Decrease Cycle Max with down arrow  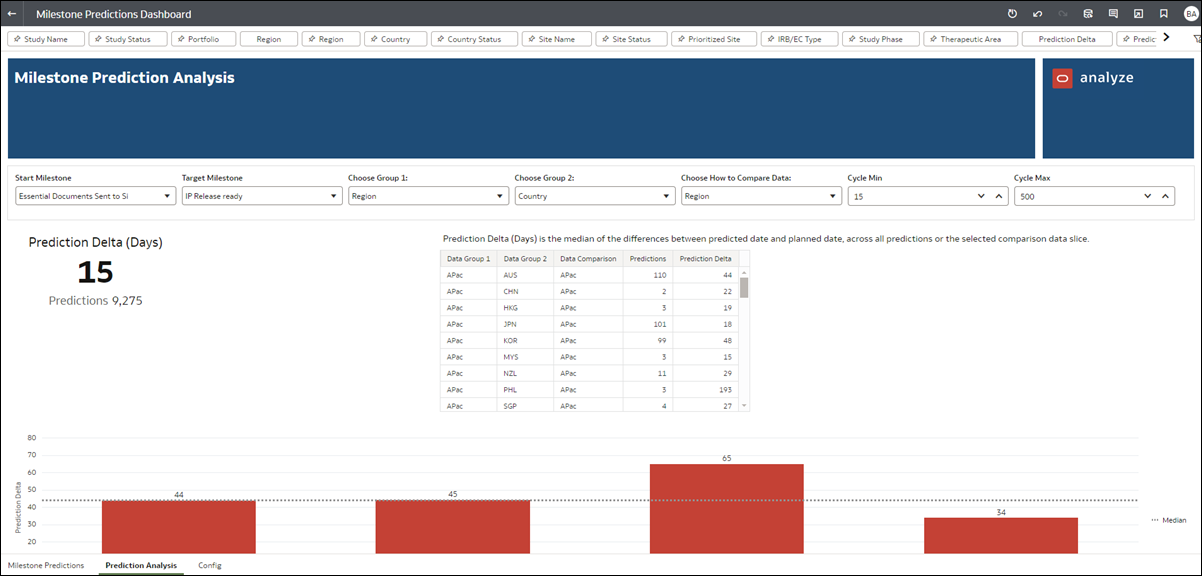click(1148, 197)
